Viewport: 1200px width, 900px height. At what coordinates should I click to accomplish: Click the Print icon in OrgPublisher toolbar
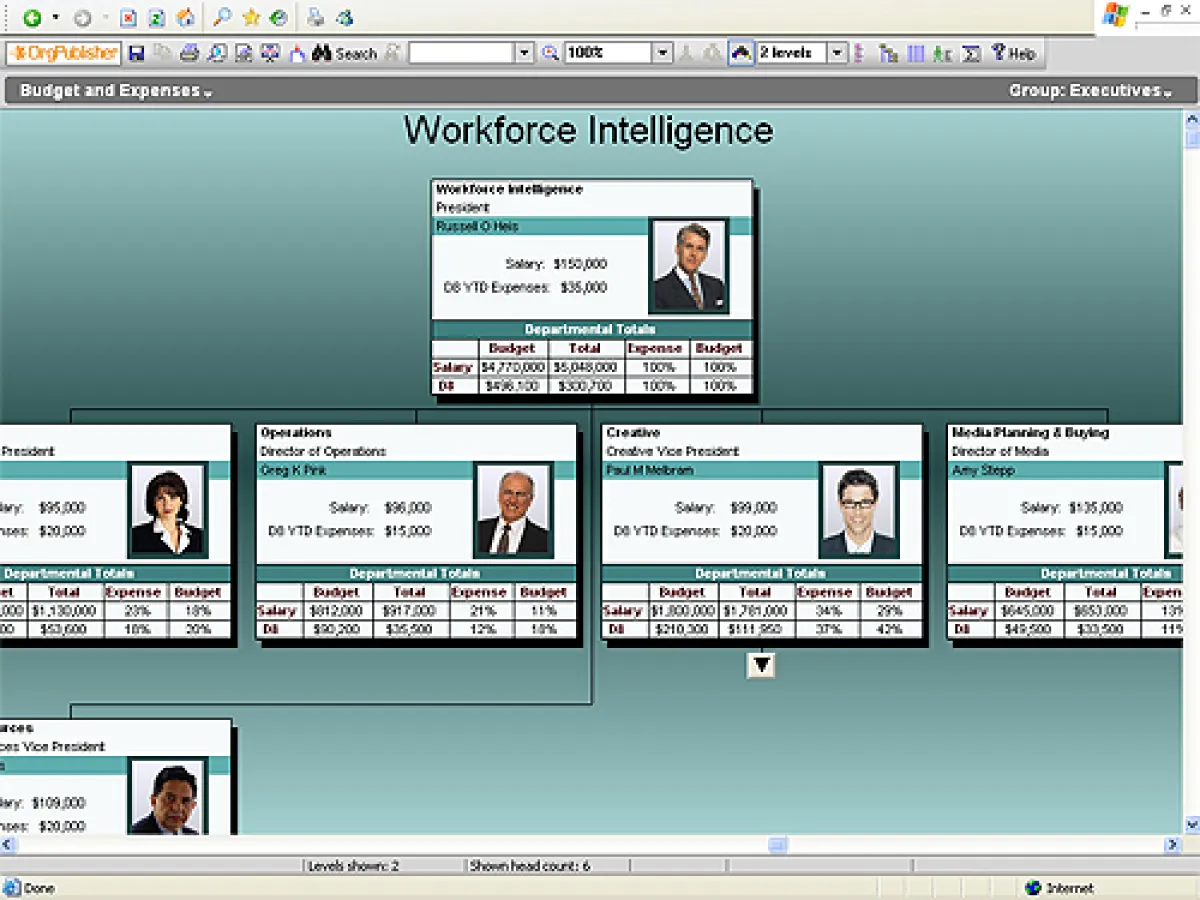coord(189,53)
